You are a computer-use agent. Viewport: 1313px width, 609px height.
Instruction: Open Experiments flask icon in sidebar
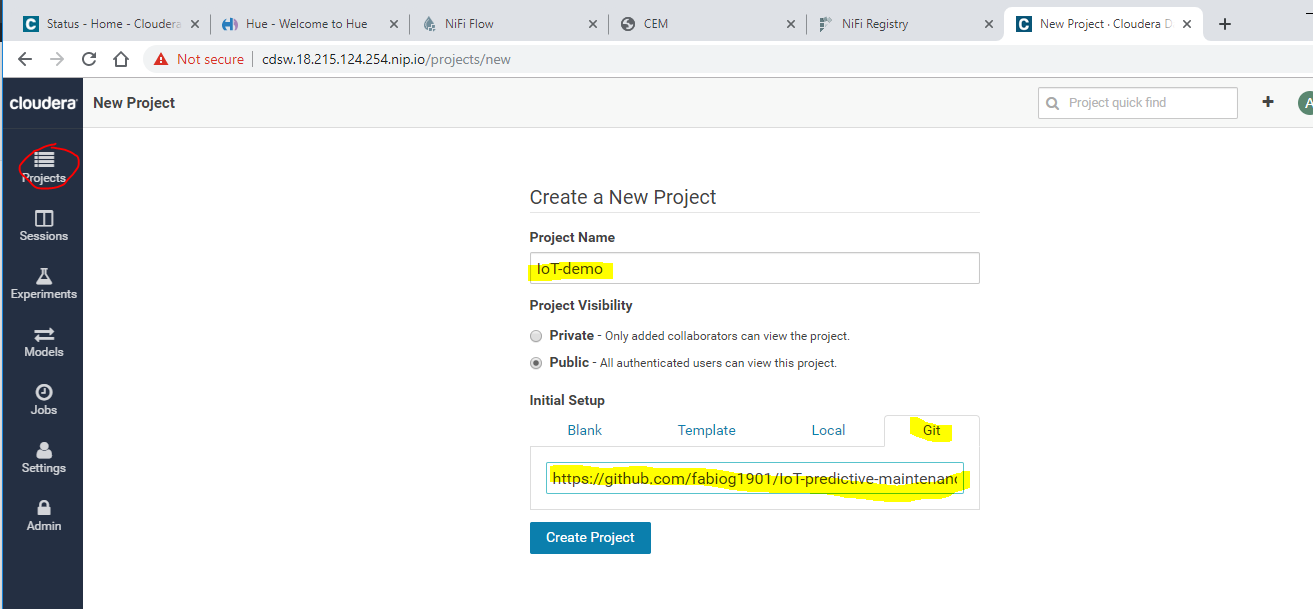tap(44, 276)
